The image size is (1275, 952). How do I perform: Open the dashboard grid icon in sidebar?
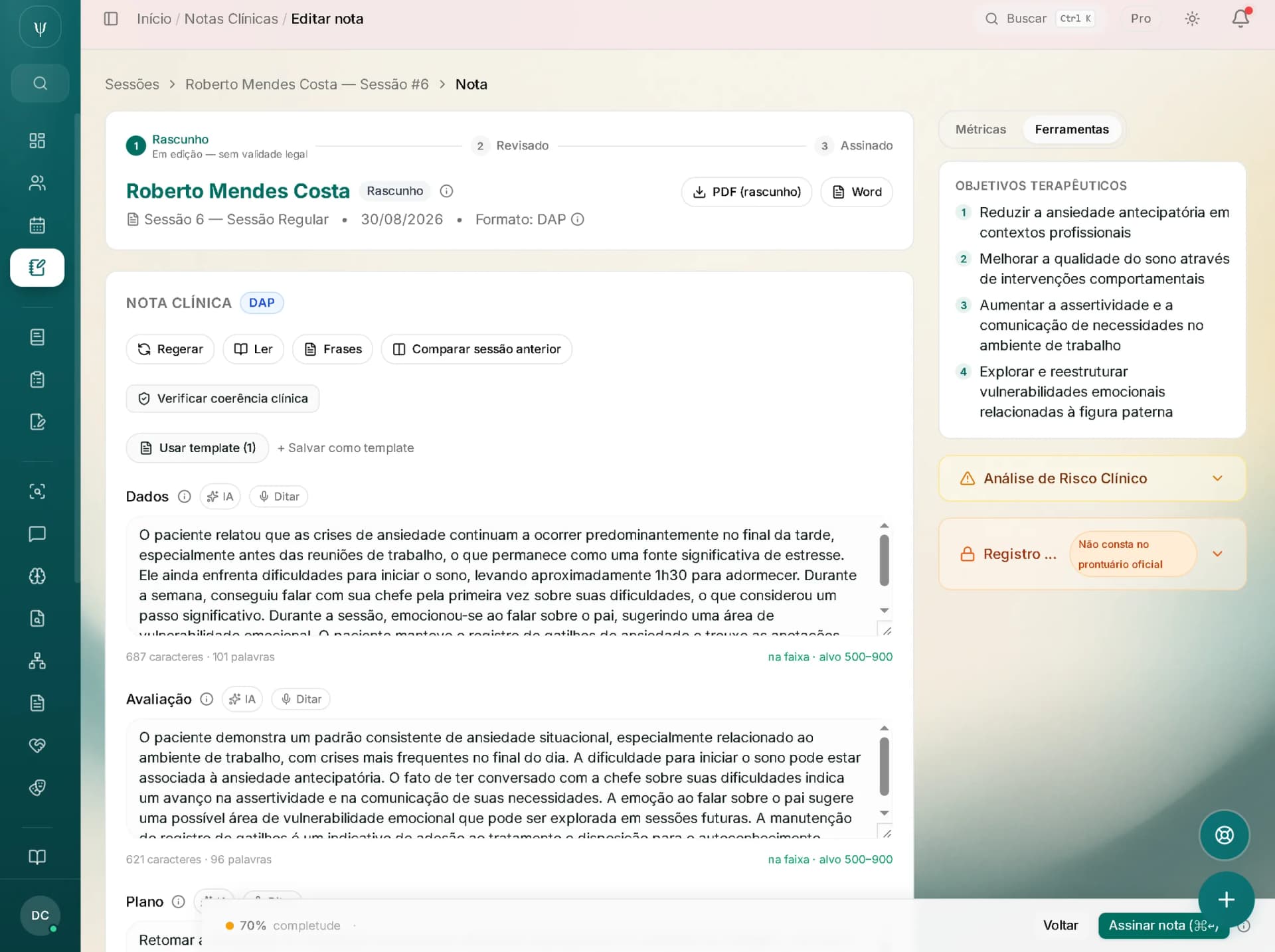pyautogui.click(x=37, y=141)
